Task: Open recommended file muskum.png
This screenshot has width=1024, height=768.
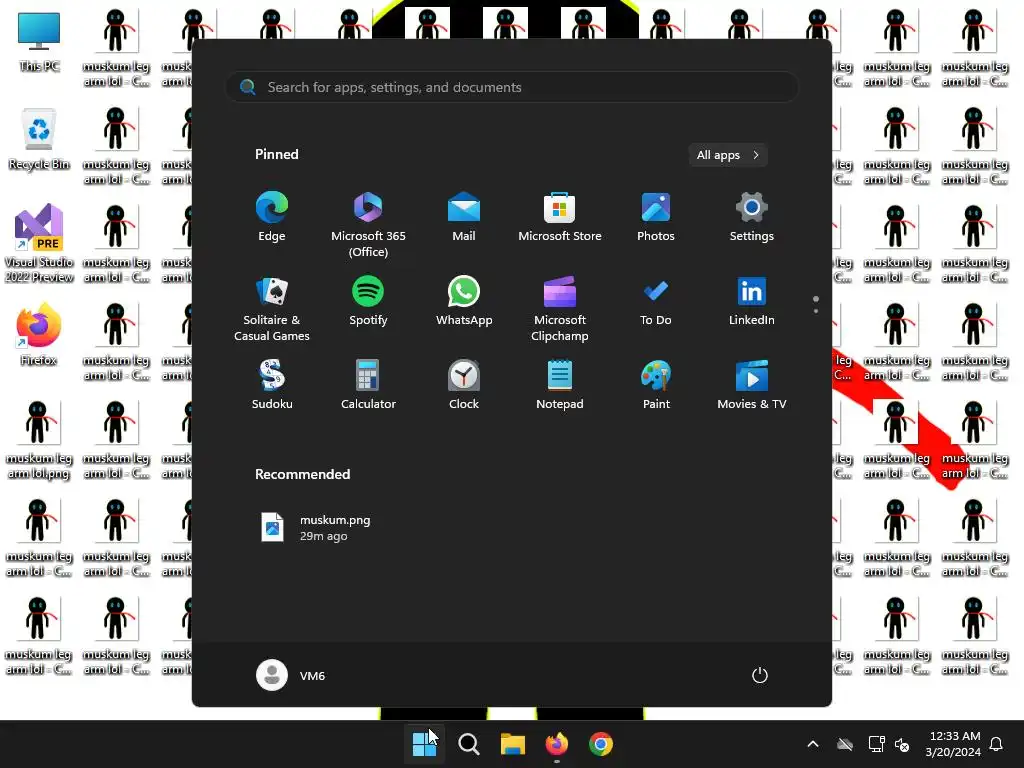Action: [x=316, y=528]
